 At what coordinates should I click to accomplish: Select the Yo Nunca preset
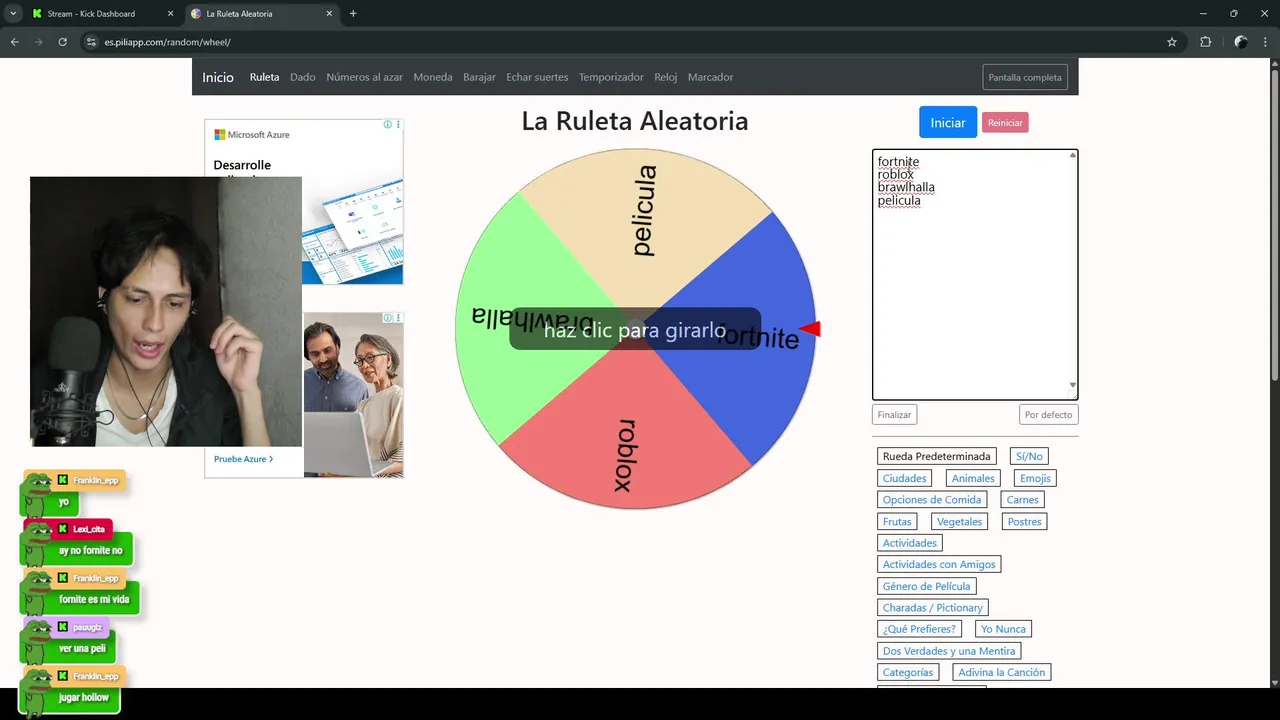(1003, 629)
